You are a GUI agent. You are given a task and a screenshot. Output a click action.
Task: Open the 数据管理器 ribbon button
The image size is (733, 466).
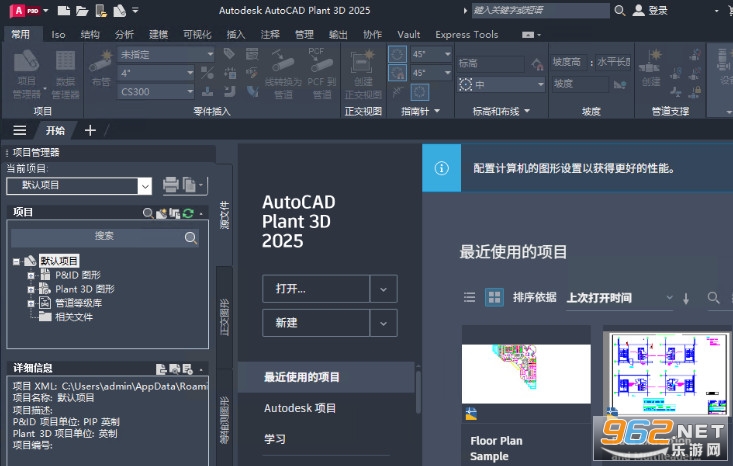[65, 74]
